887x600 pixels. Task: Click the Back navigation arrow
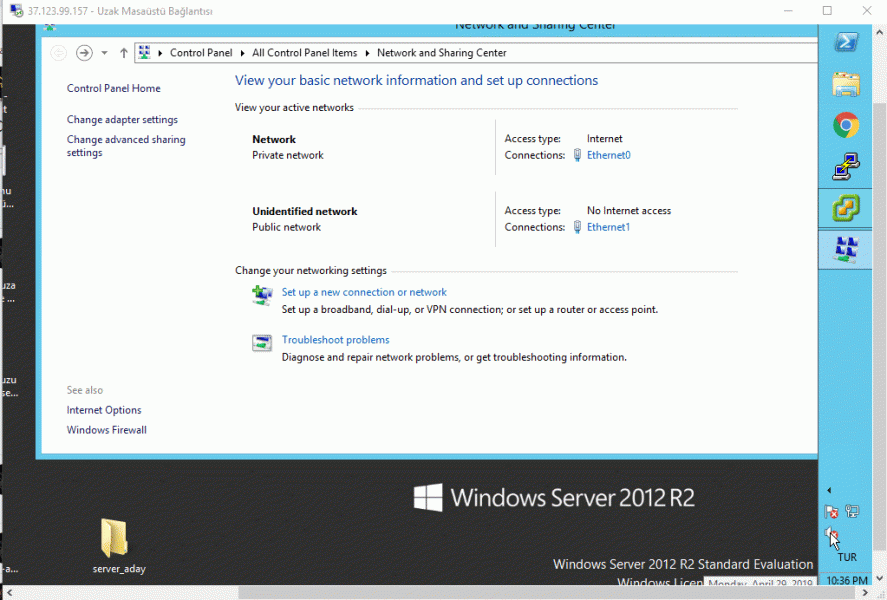[x=58, y=53]
